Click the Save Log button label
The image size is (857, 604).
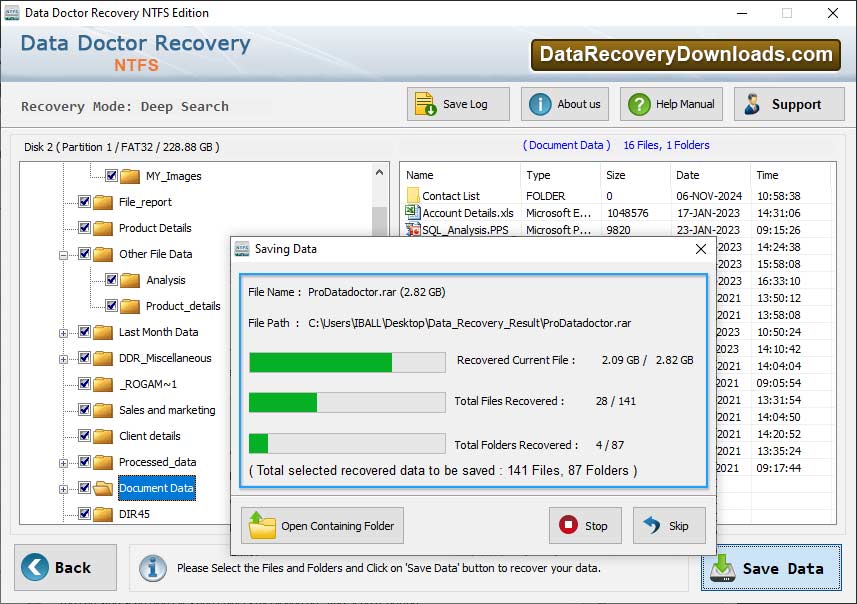pos(465,104)
